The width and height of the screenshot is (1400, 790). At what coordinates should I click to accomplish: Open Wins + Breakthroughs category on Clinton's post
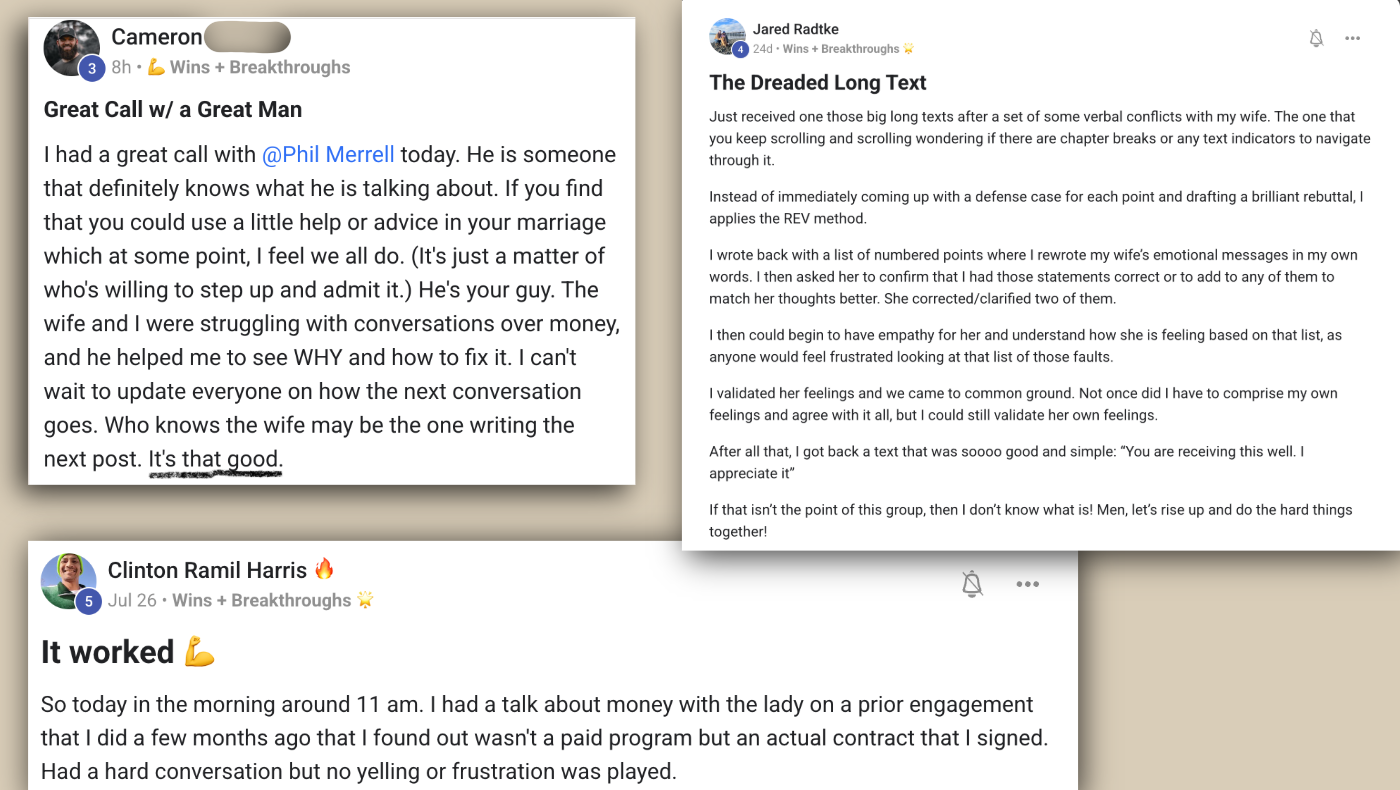pos(261,600)
